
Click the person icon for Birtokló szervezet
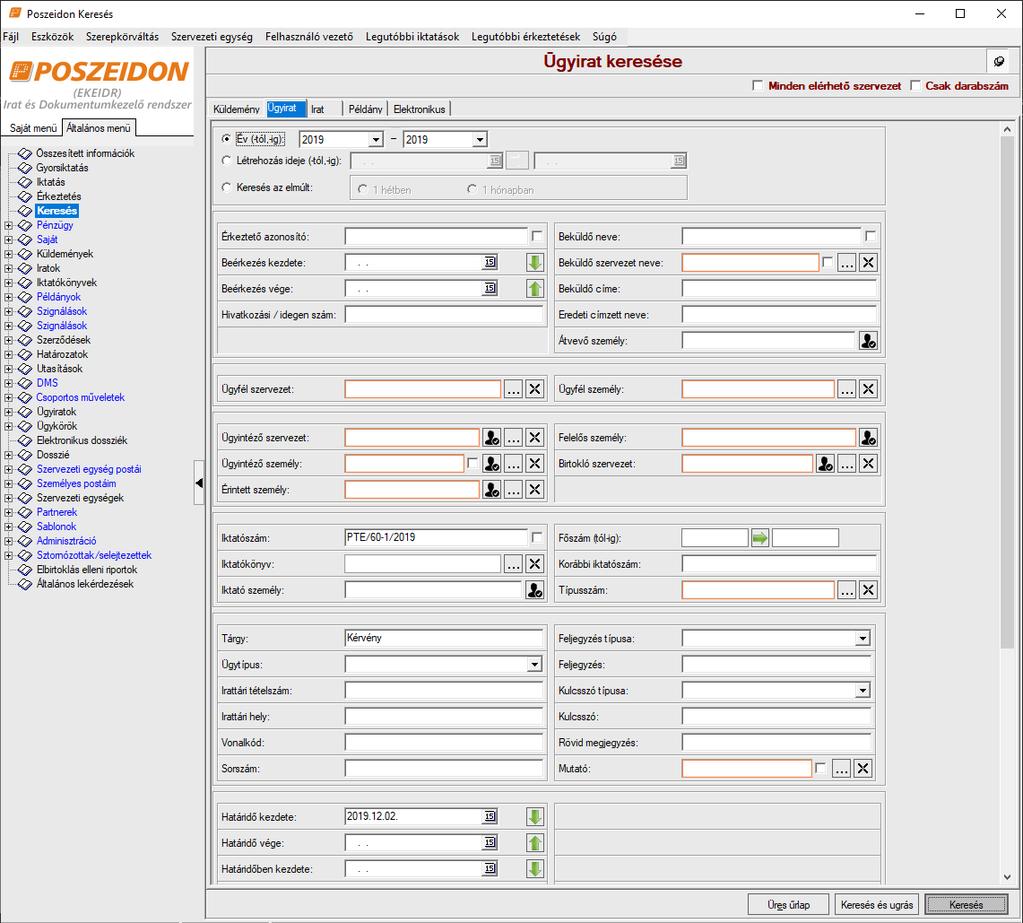pyautogui.click(x=825, y=464)
